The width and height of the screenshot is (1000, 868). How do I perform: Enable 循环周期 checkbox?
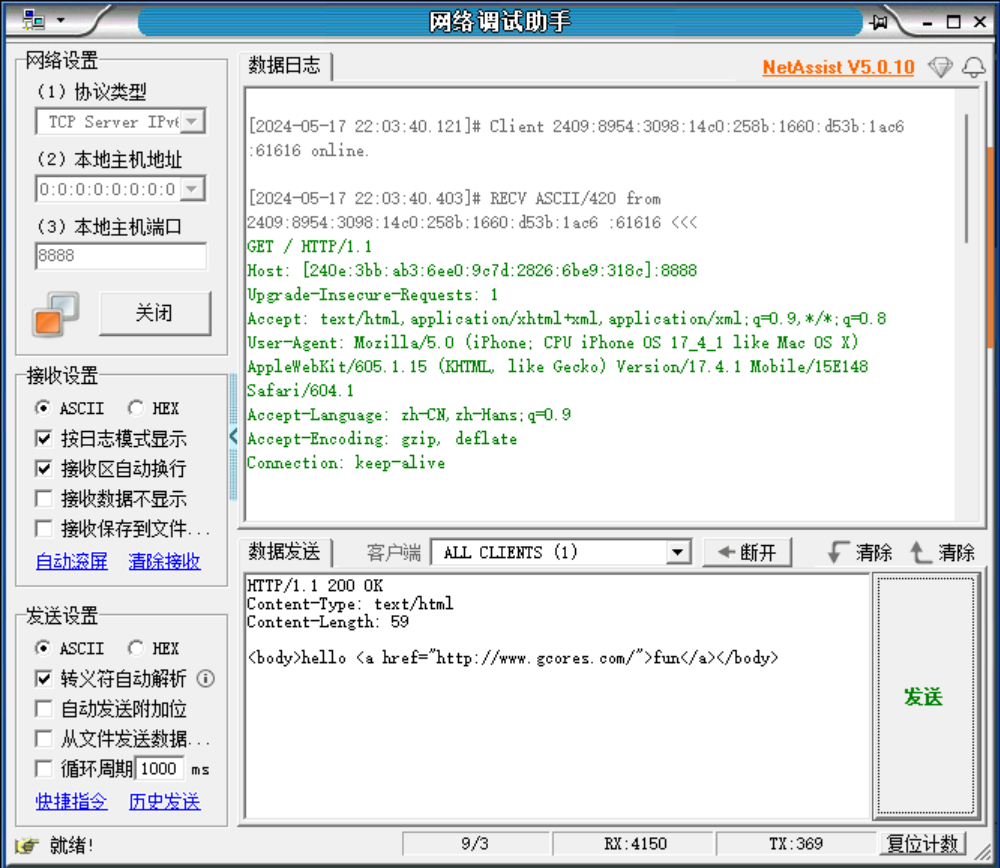click(44, 769)
